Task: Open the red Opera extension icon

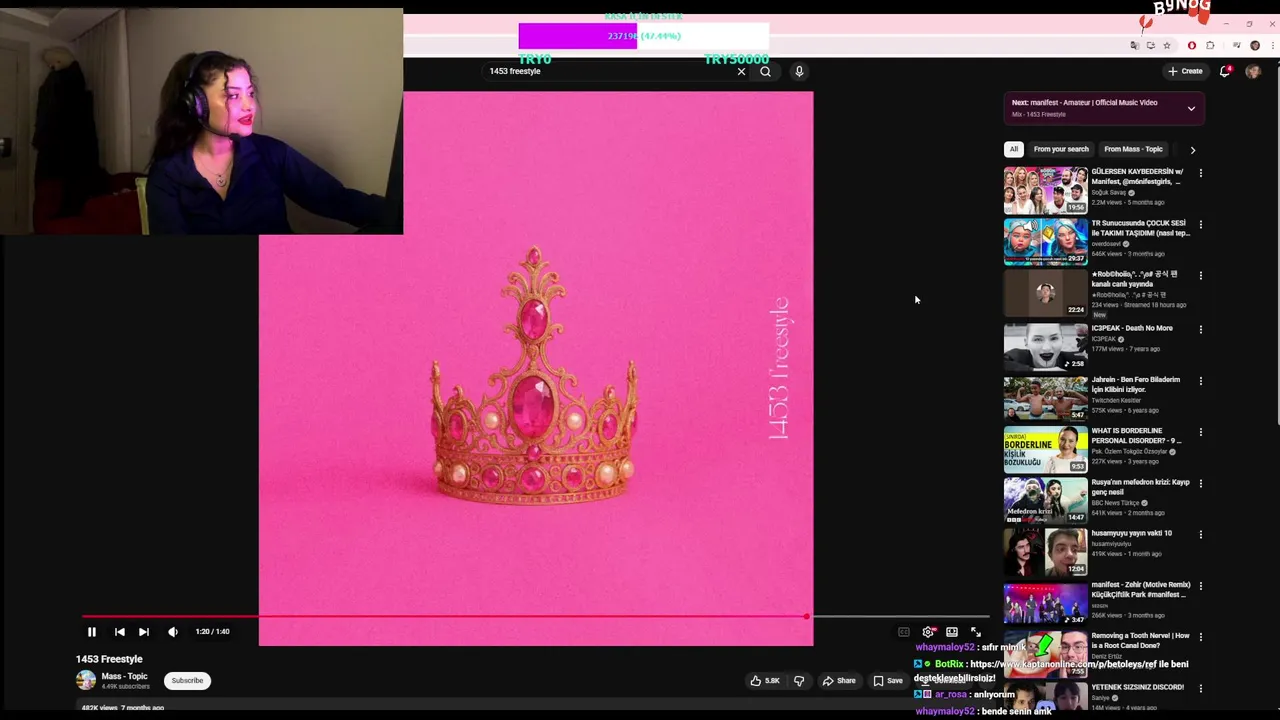Action: 1192,45
